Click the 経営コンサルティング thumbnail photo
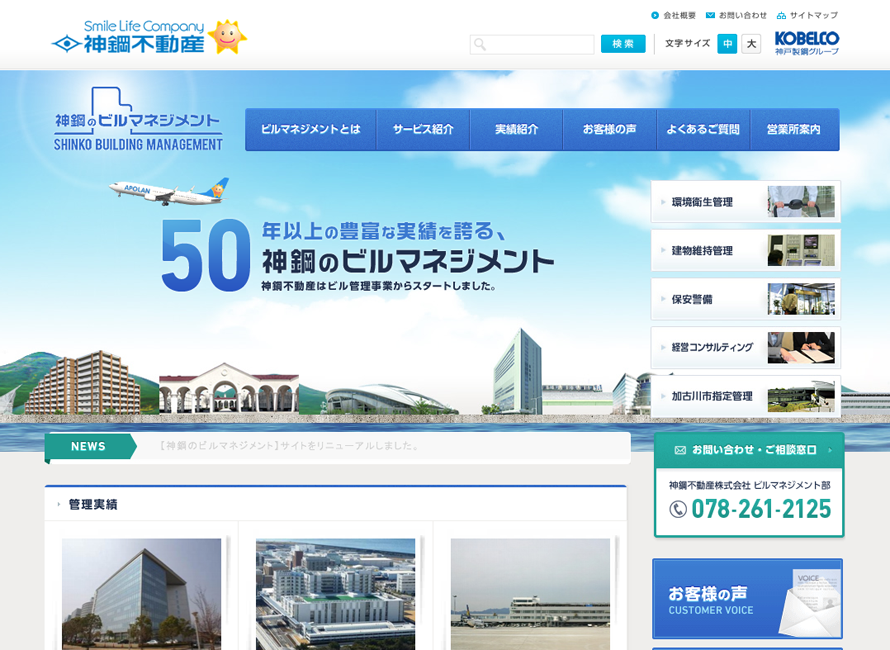Viewport: 890px width, 650px height. (x=801, y=347)
